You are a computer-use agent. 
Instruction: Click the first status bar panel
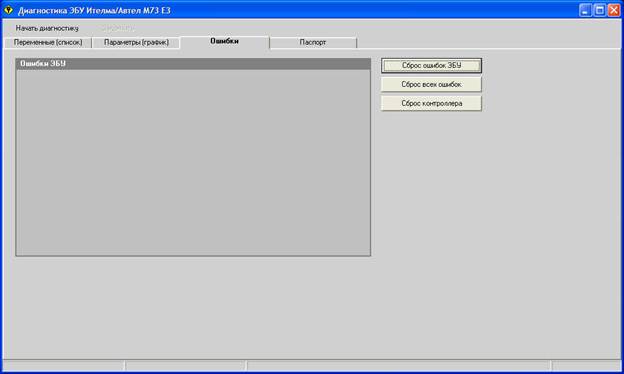64,365
